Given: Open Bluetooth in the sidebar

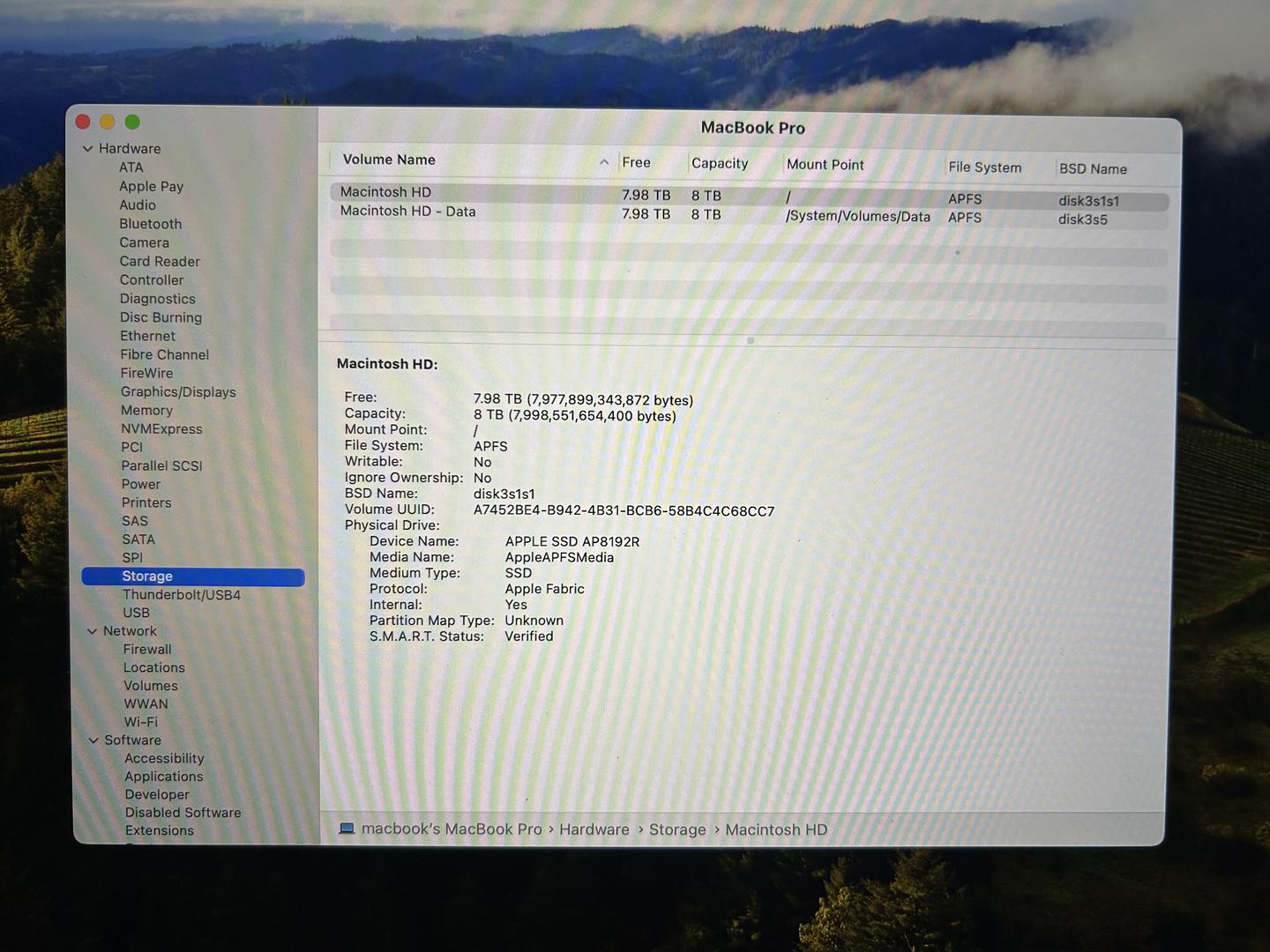Looking at the screenshot, I should (151, 224).
